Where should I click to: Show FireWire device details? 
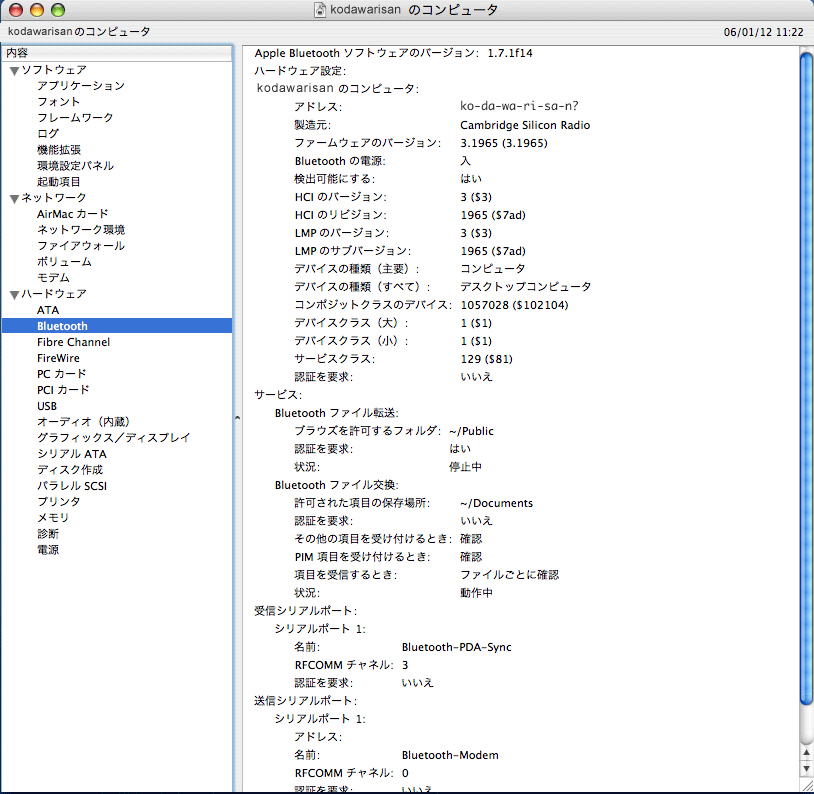tap(58, 358)
